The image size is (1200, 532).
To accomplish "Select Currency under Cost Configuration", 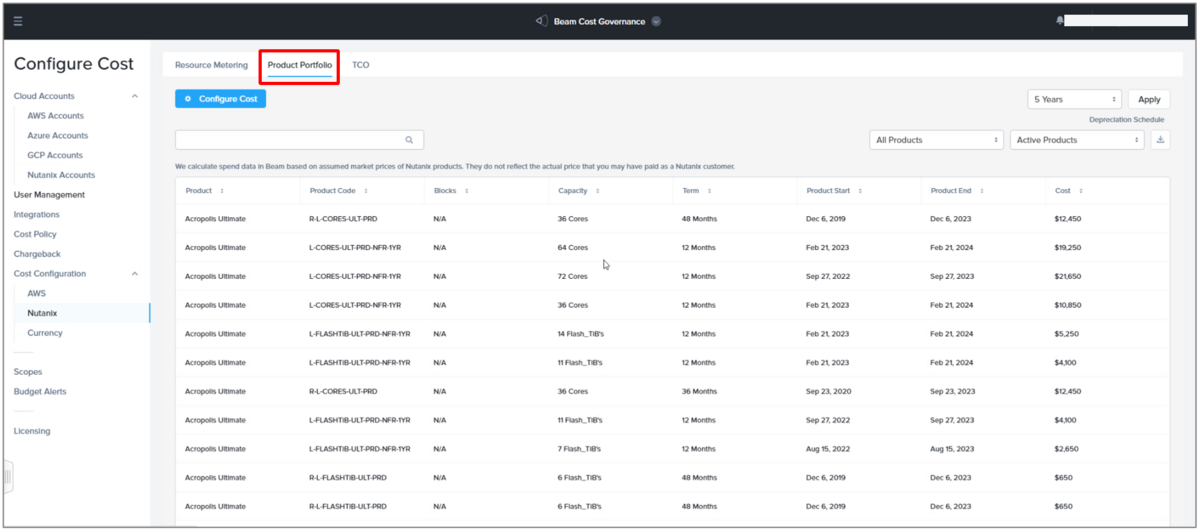I will (44, 333).
